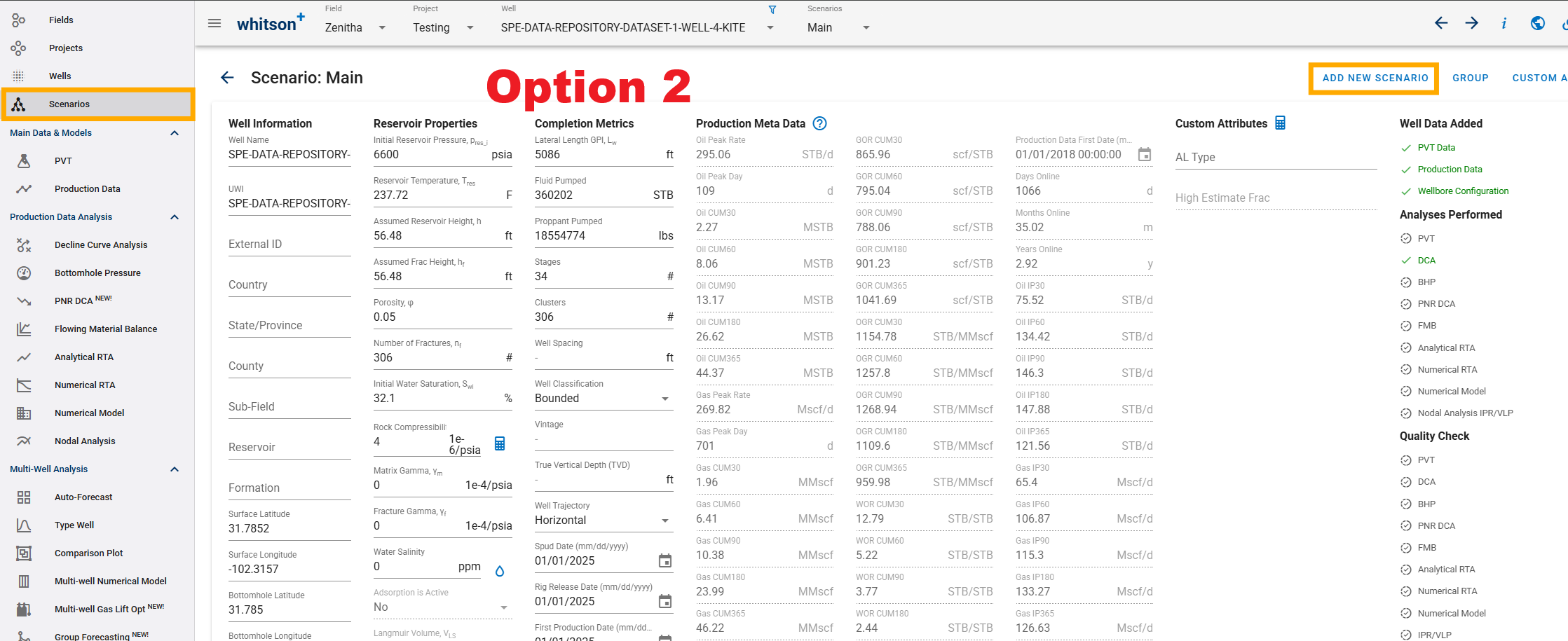This screenshot has width=1568, height=641.
Task: Click the ADD NEW SCENARIO button
Action: click(x=1375, y=78)
